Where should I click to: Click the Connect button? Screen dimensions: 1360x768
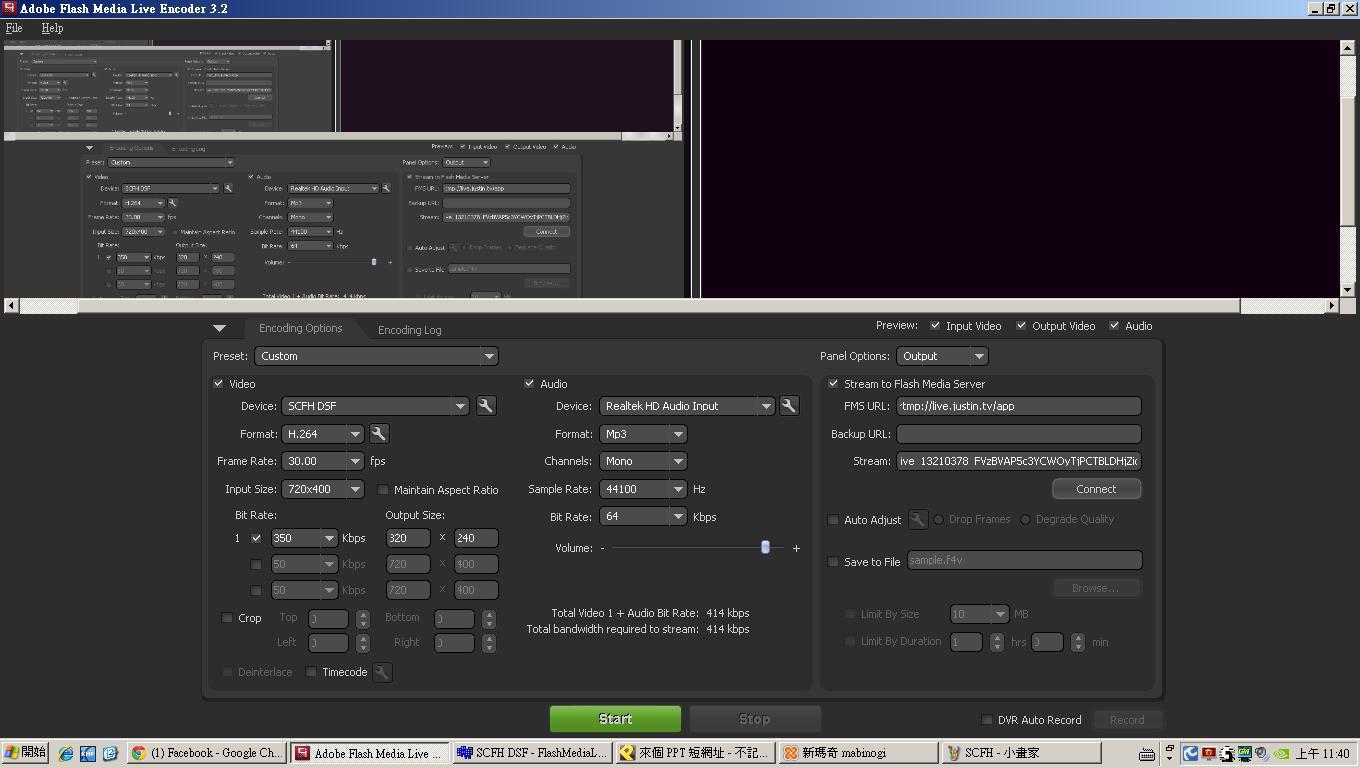pyautogui.click(x=1096, y=489)
